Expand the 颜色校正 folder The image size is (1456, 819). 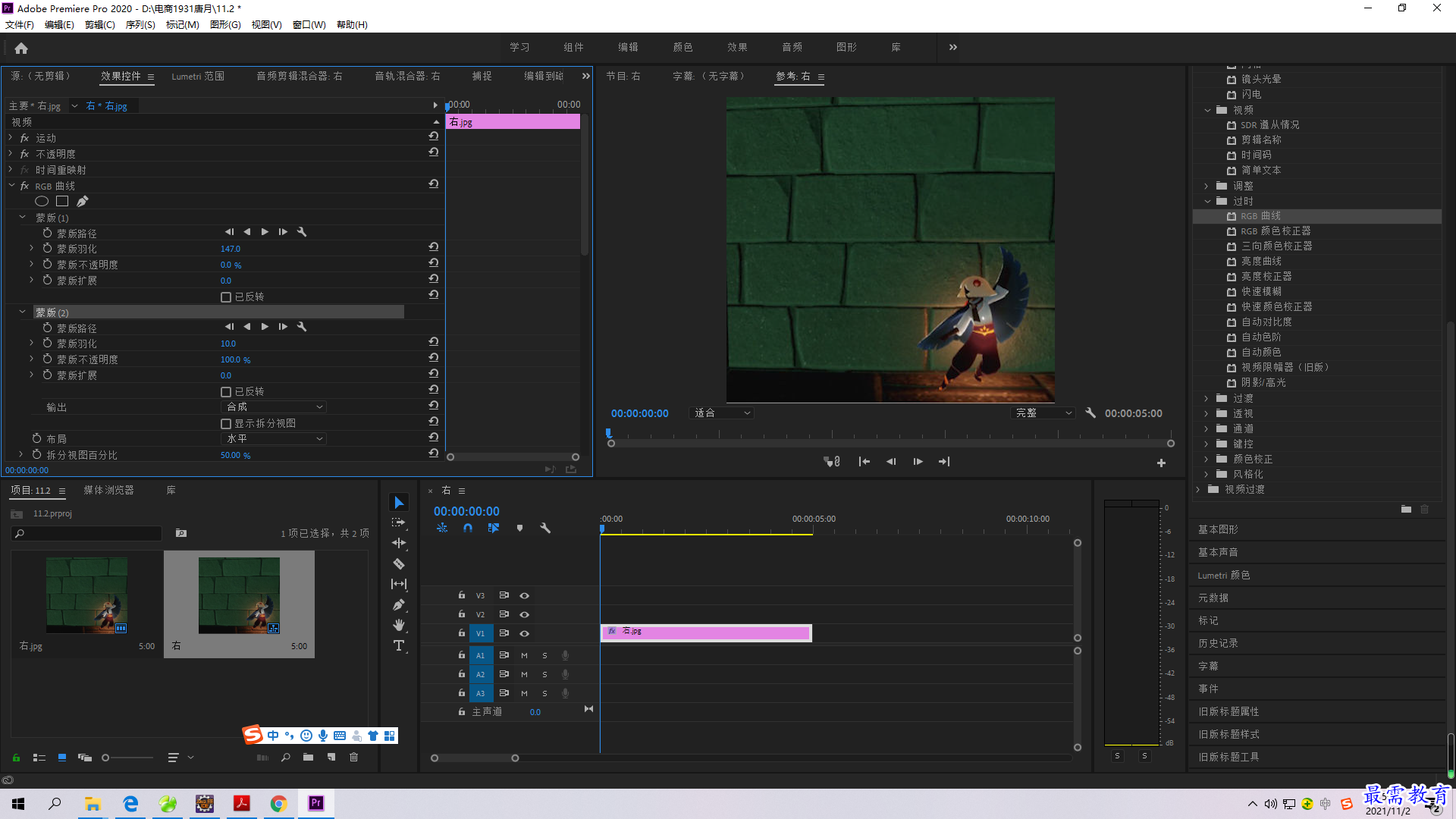[1207, 459]
